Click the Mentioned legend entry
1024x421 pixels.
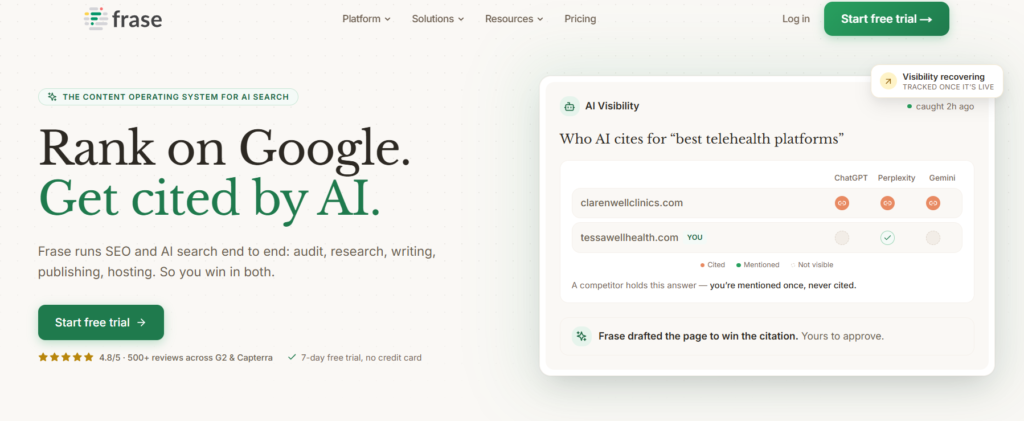[758, 265]
